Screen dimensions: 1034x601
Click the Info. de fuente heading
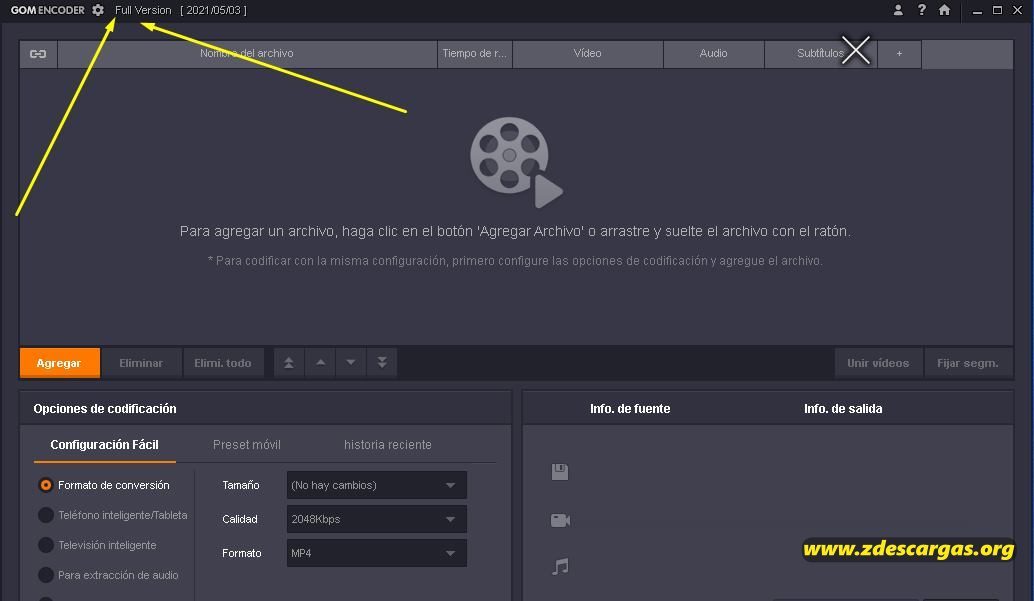point(630,408)
